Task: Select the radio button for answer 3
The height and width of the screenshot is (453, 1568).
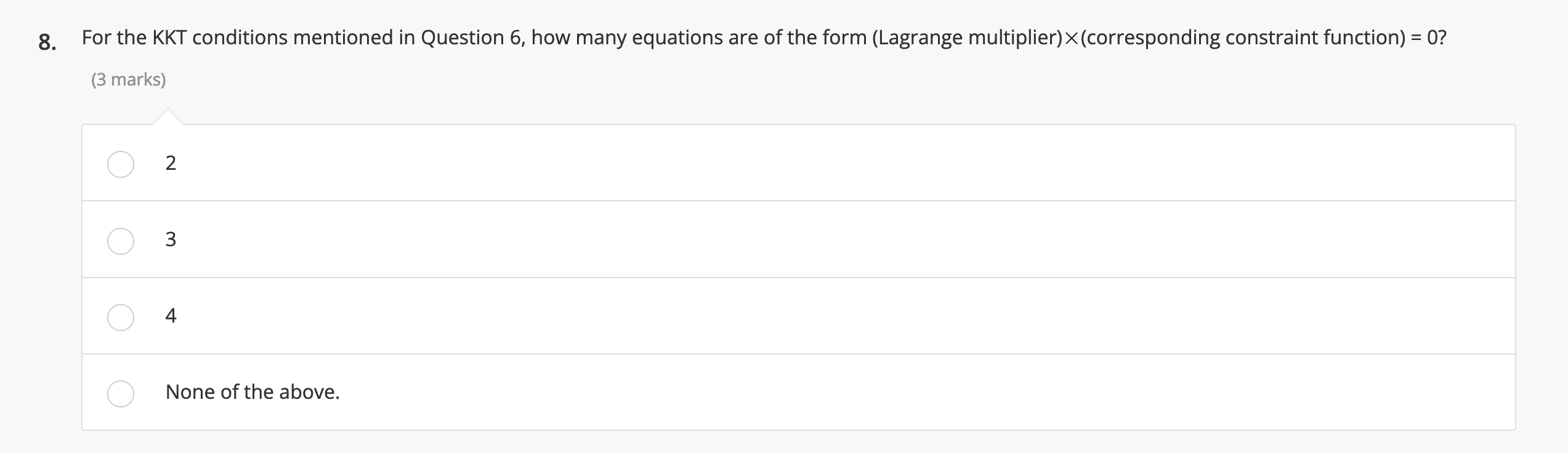Action: (121, 241)
